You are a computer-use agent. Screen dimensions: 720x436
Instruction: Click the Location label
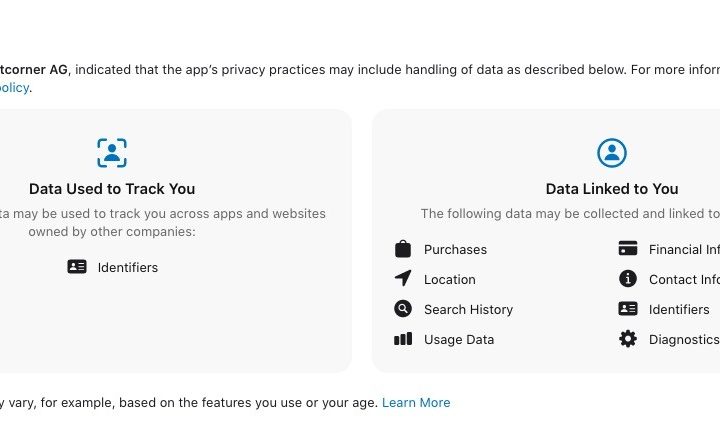[450, 279]
